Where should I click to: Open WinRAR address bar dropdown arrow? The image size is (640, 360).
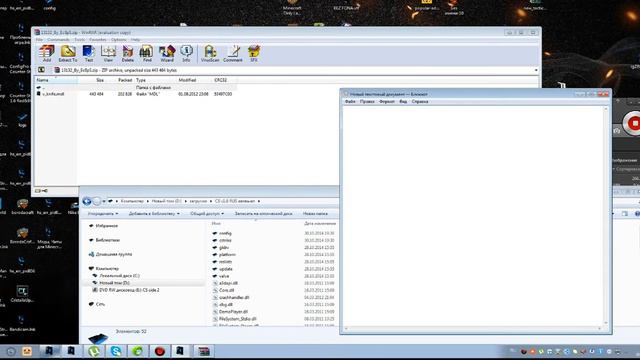pyautogui.click(x=536, y=70)
